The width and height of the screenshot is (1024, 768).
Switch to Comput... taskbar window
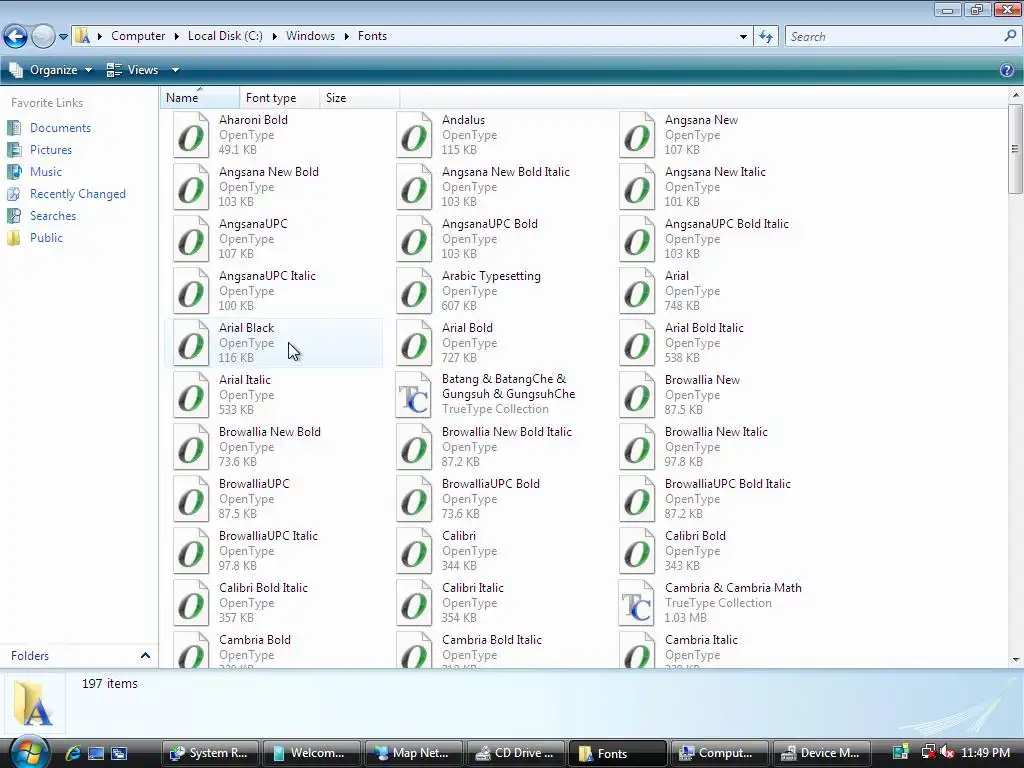pyautogui.click(x=720, y=753)
